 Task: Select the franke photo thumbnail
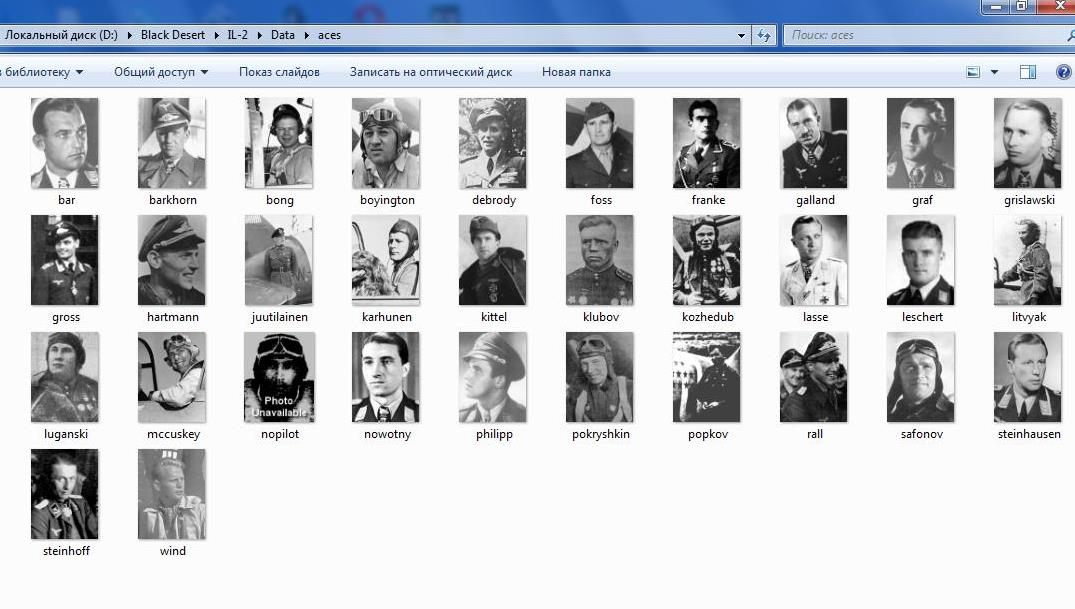(707, 143)
